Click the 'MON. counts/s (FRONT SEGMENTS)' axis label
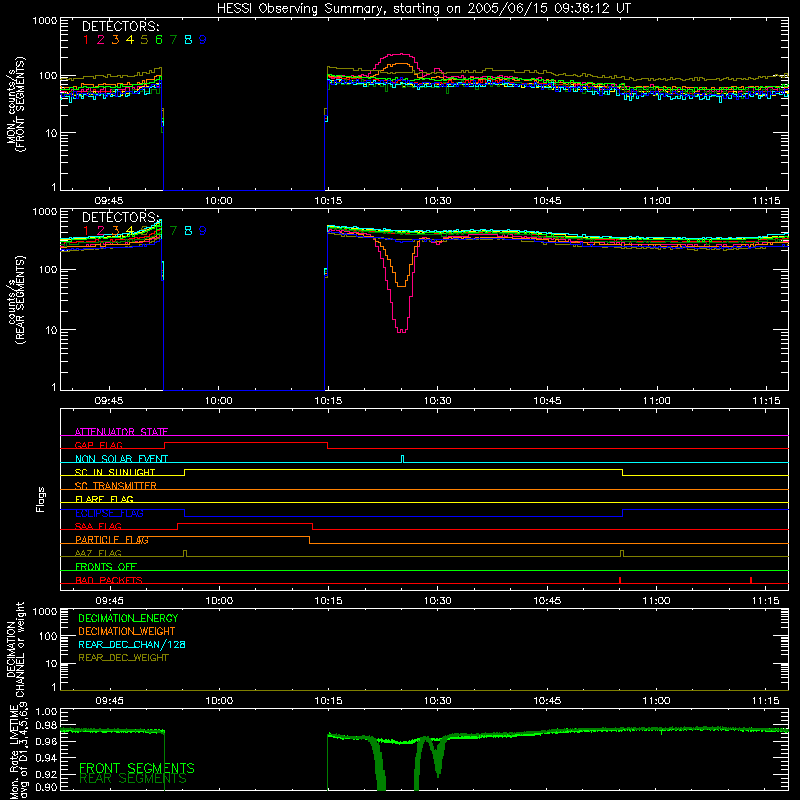Viewport: 800px width, 800px height. point(16,104)
